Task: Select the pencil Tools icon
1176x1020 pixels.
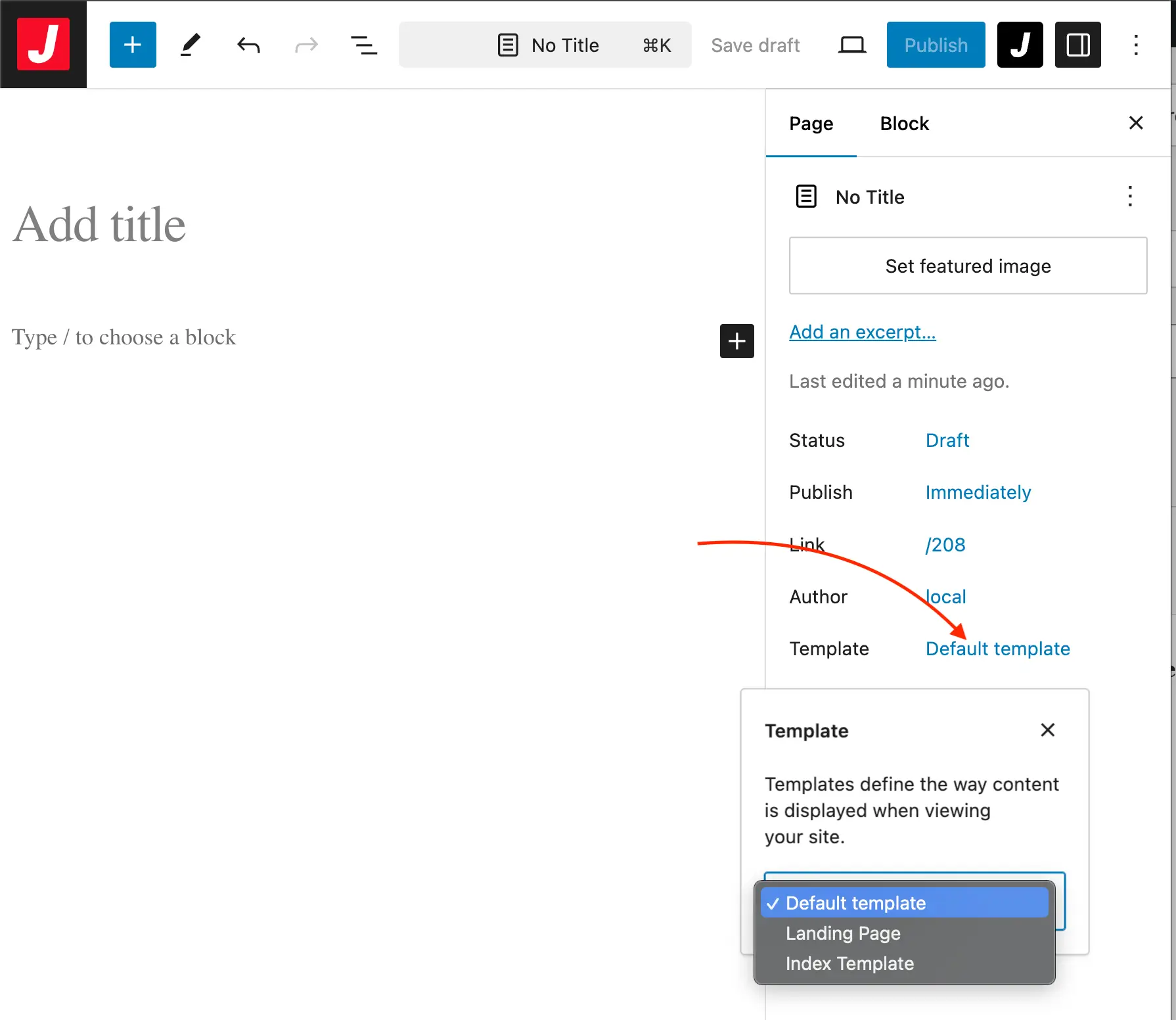Action: (x=191, y=45)
